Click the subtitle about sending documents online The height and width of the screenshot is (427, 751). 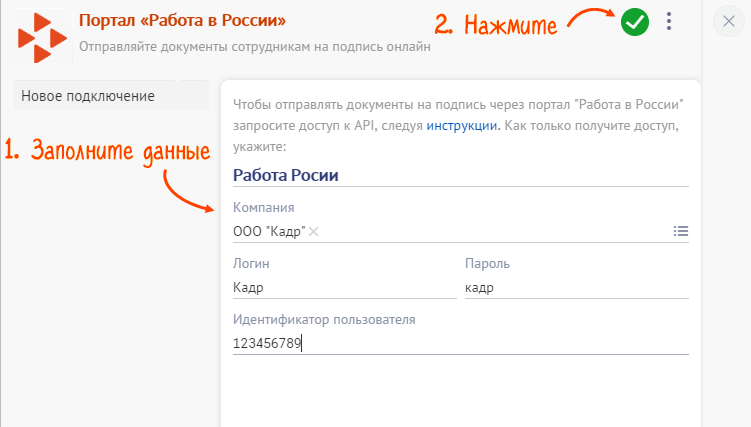[x=254, y=46]
